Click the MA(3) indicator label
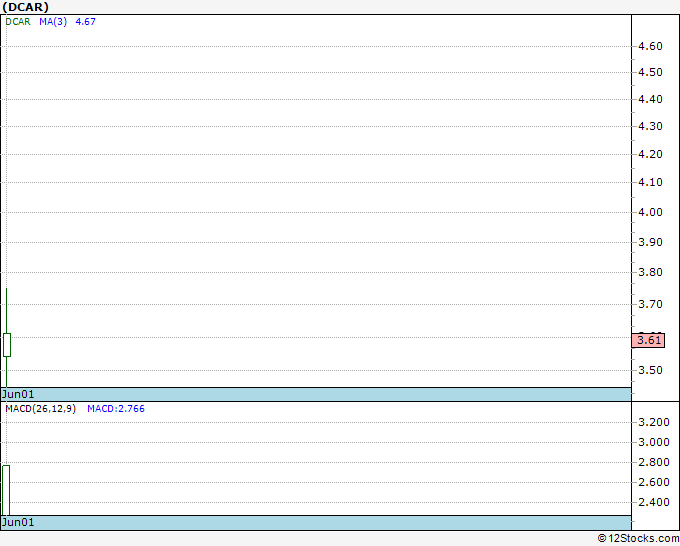 click(x=53, y=22)
